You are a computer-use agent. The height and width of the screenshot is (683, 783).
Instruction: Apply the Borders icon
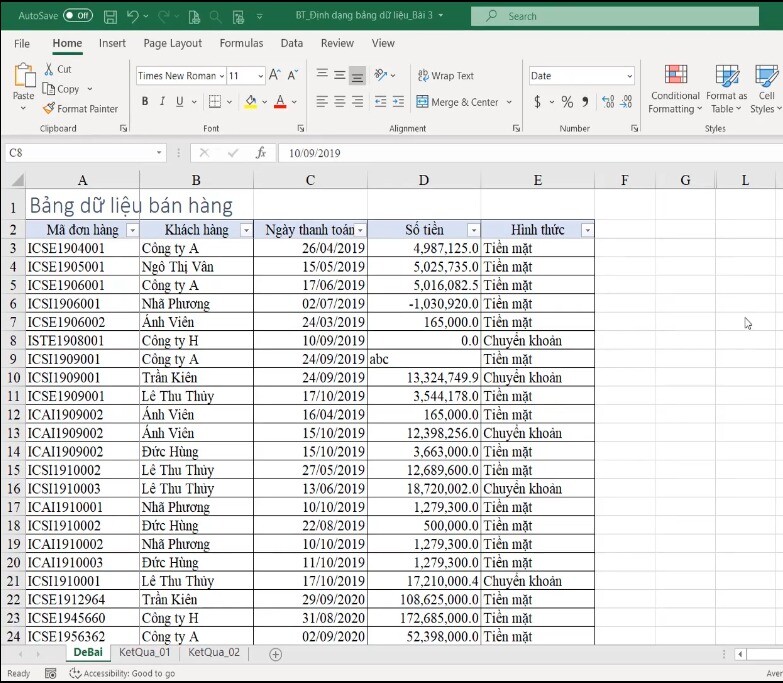point(215,101)
